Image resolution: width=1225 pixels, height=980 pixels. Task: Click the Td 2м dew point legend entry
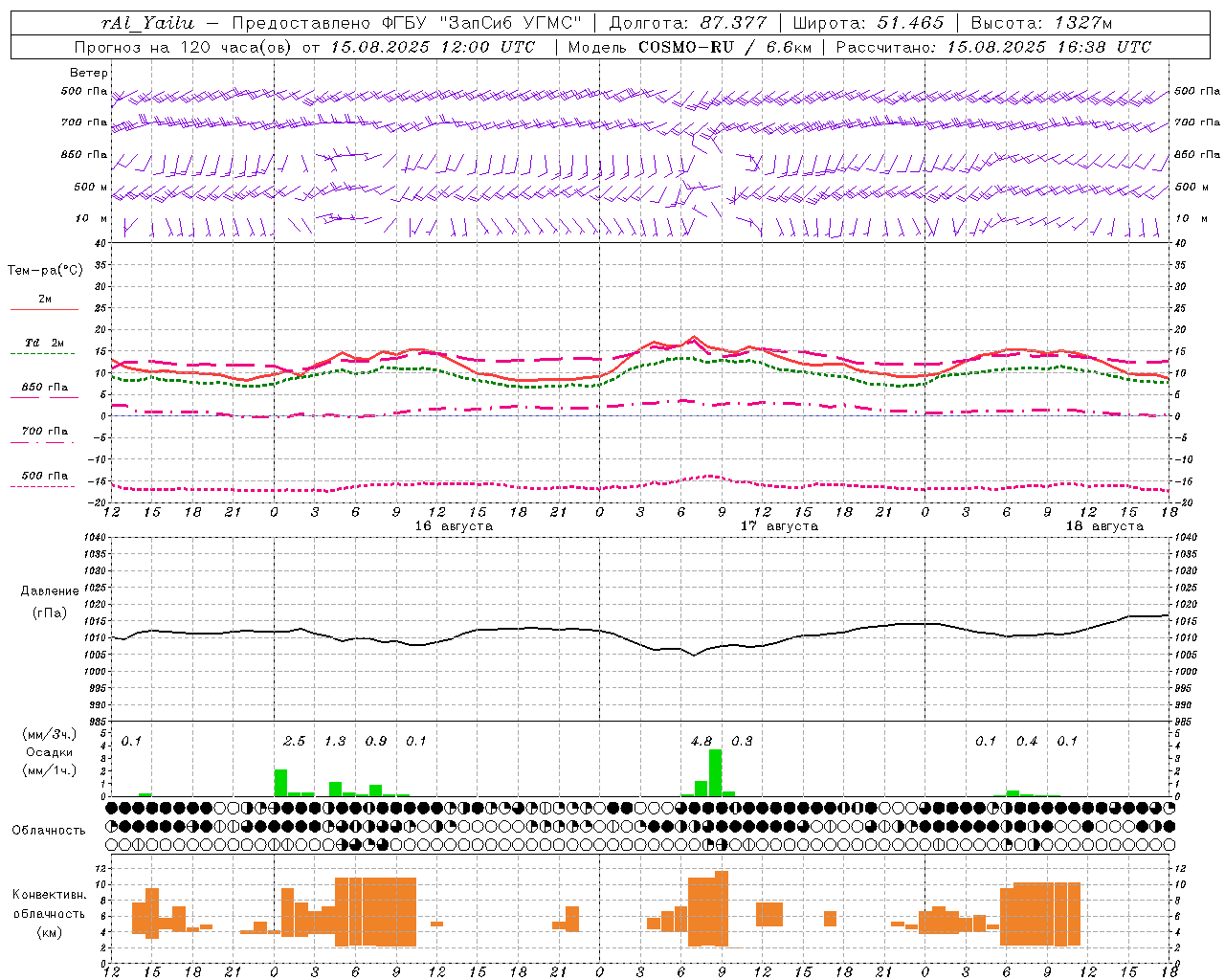pos(45,343)
